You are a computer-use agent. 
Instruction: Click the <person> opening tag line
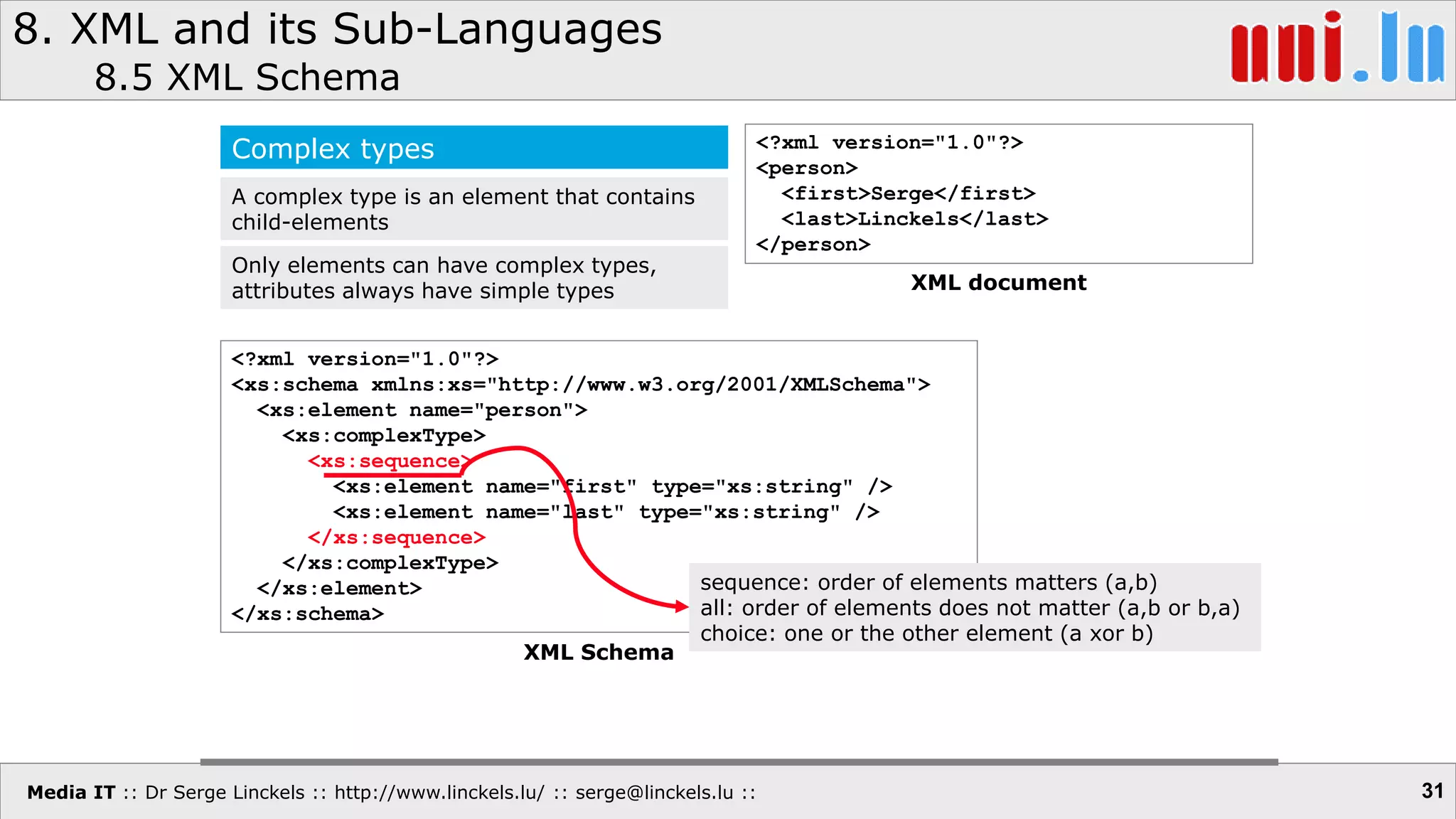pyautogui.click(x=807, y=168)
